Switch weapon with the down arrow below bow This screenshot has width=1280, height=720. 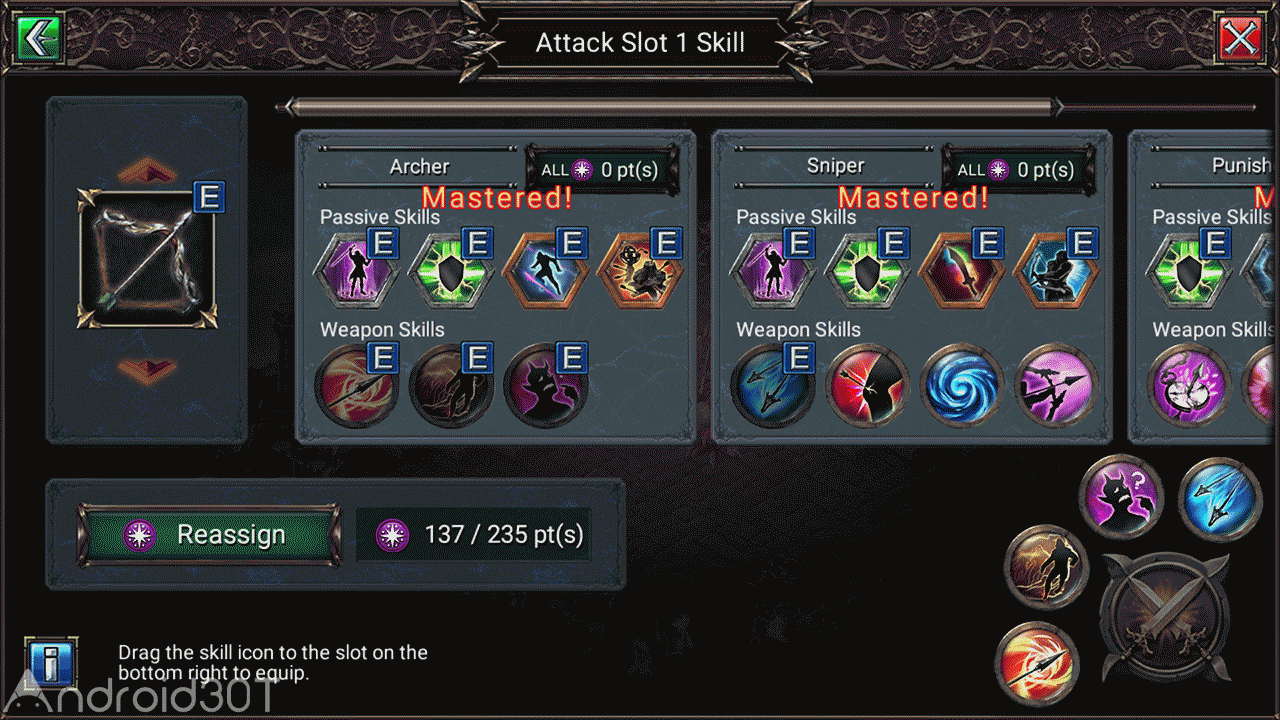click(x=147, y=370)
